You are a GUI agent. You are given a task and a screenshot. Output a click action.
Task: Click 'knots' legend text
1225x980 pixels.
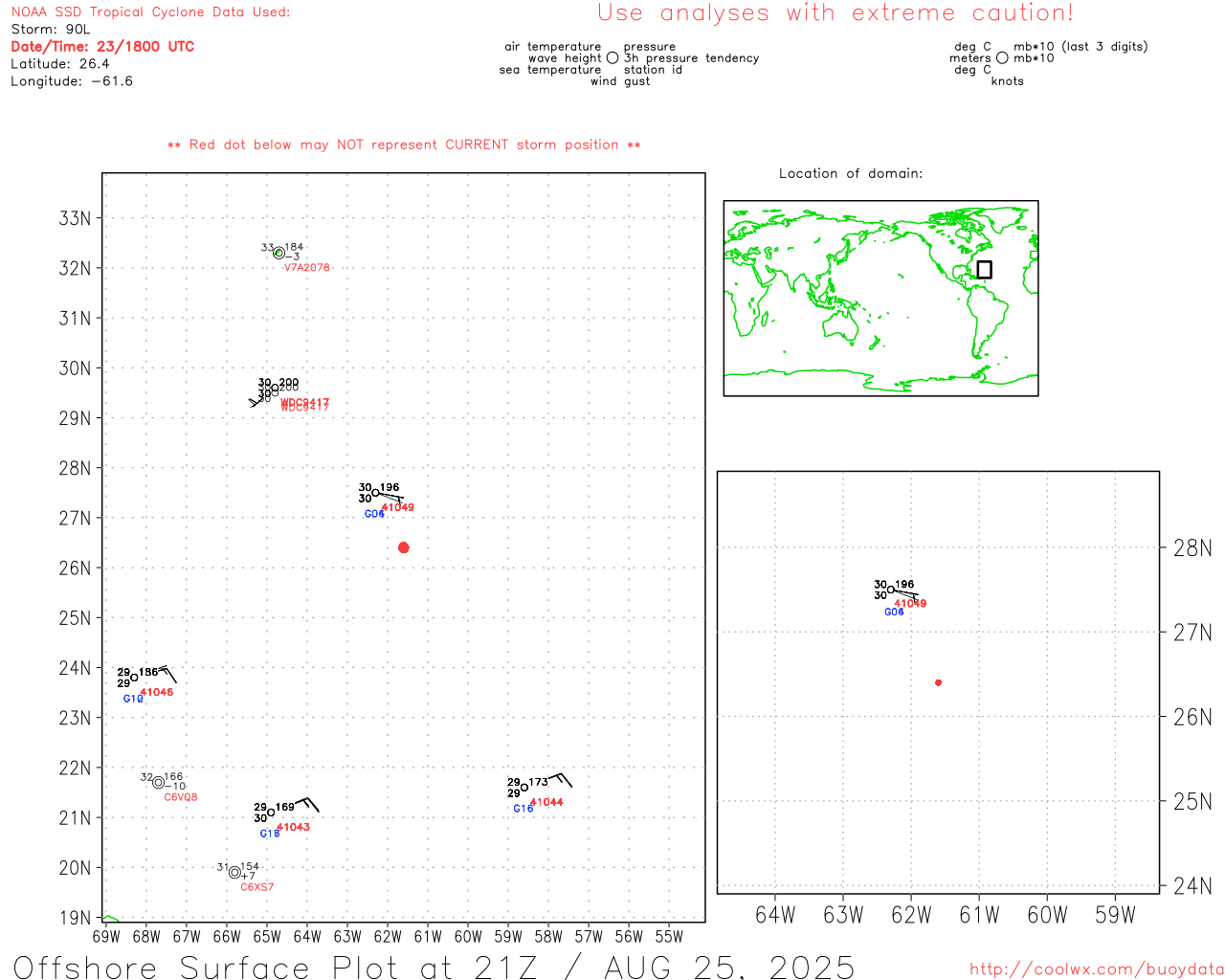pos(1008,81)
